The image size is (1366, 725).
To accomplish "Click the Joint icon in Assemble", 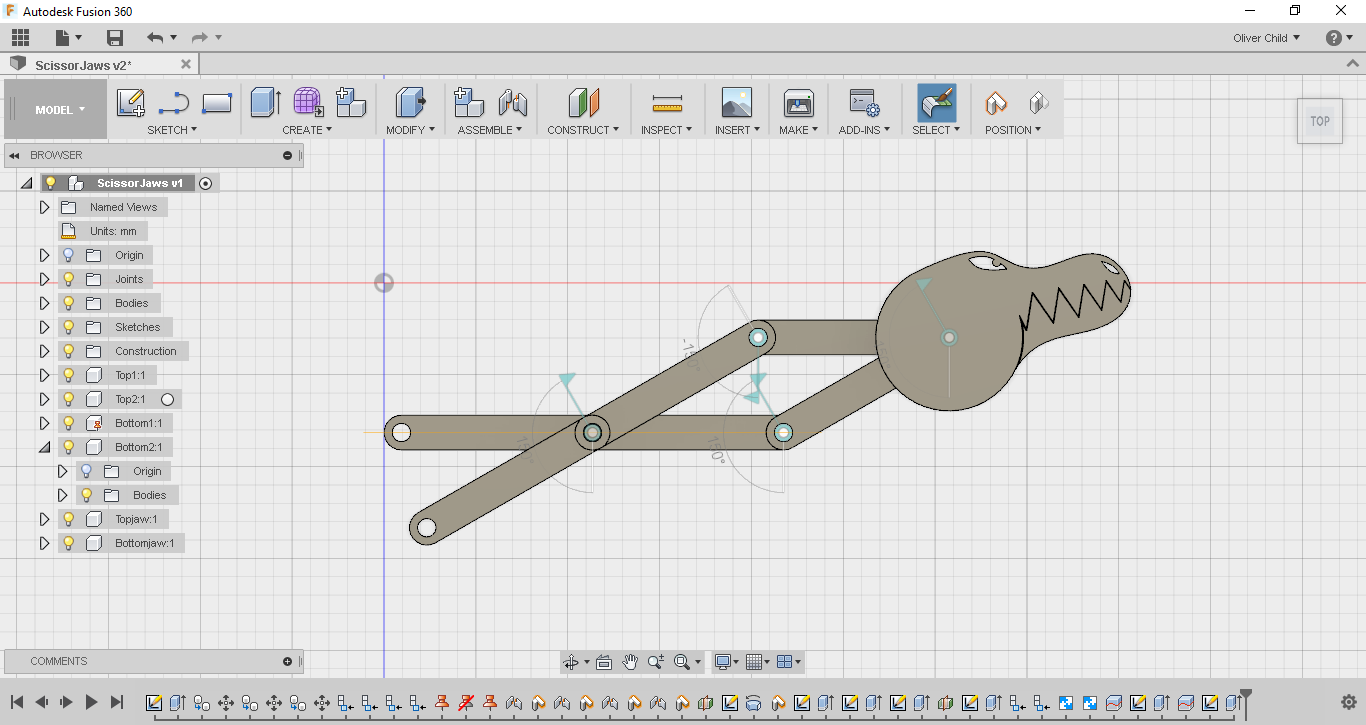I will click(512, 103).
